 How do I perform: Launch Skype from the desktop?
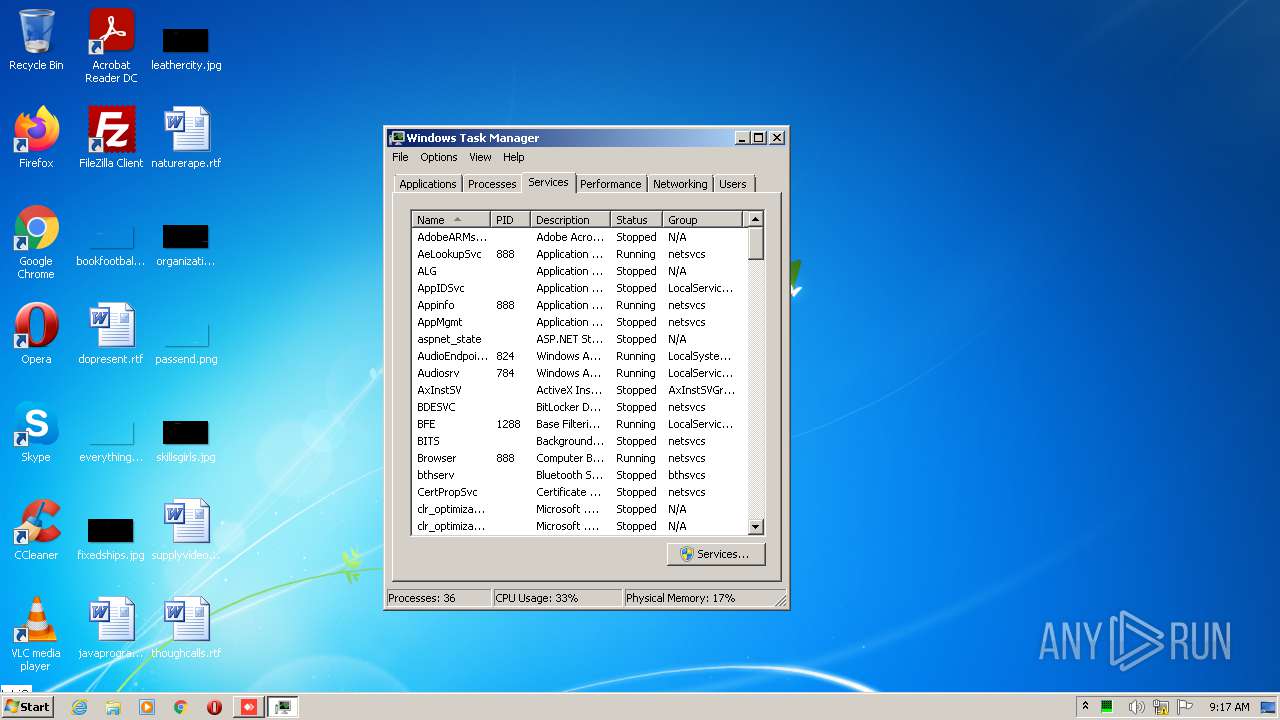36,432
